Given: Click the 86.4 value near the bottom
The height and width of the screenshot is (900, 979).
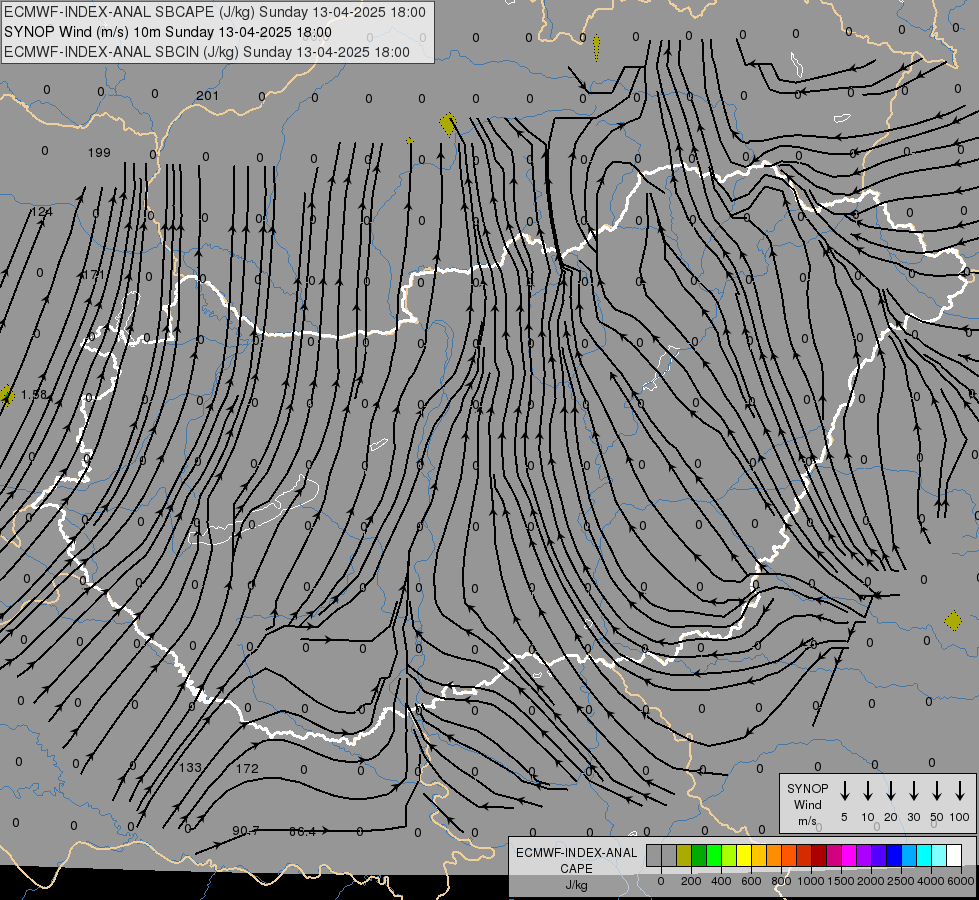Looking at the screenshot, I should click(302, 831).
